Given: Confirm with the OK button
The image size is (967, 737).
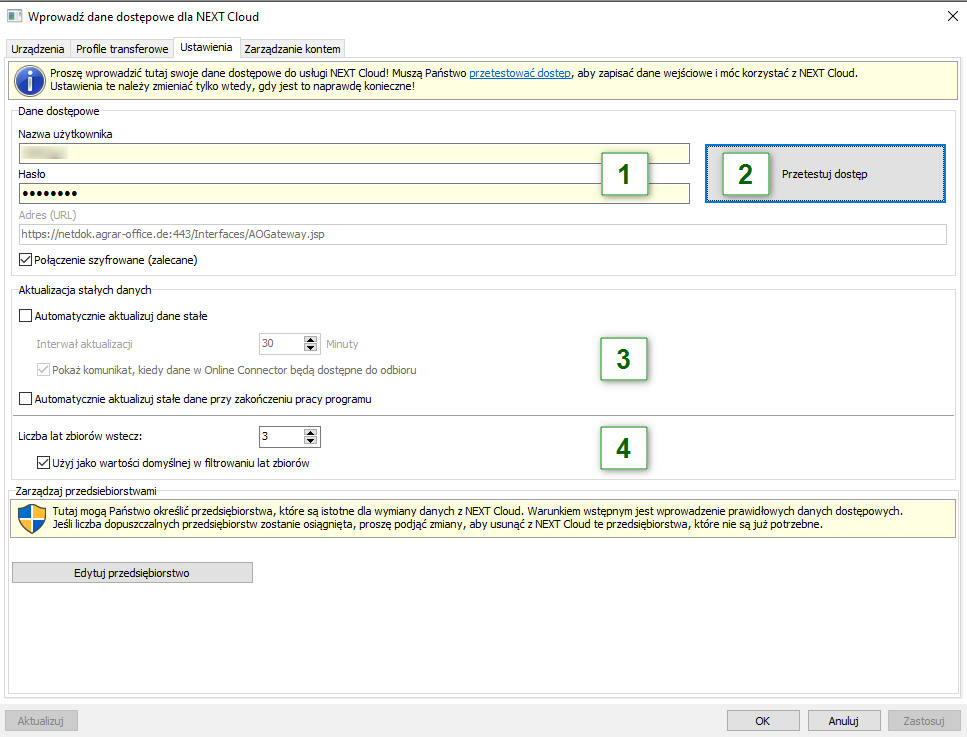Looking at the screenshot, I should 763,721.
